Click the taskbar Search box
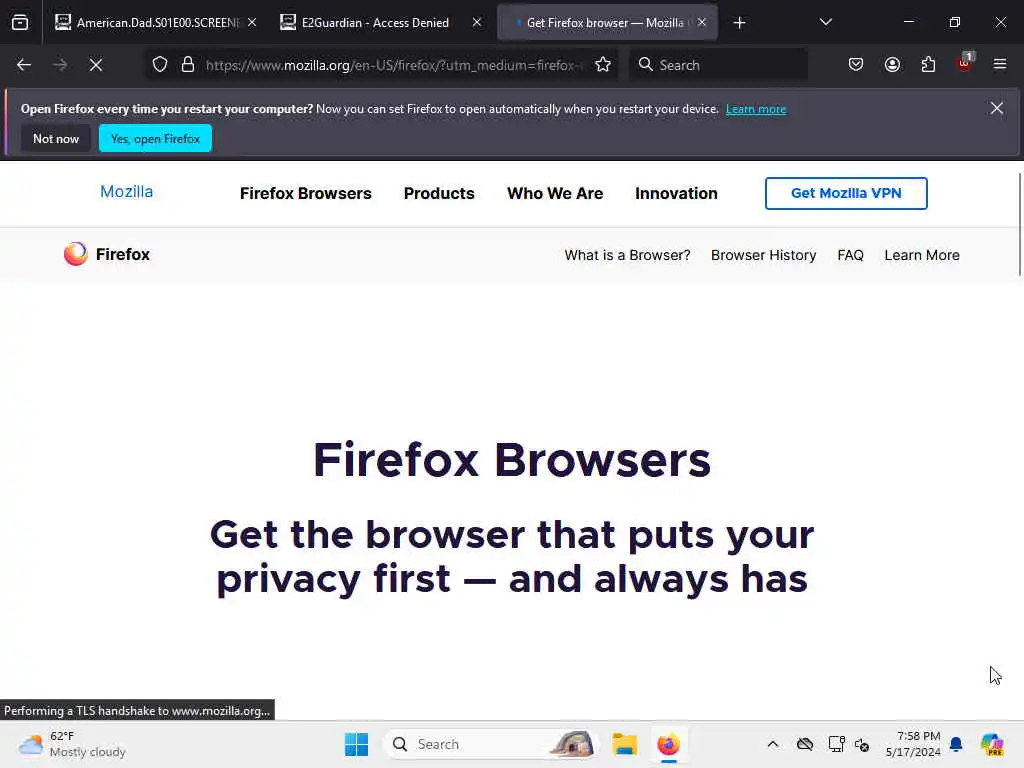 click(x=491, y=744)
